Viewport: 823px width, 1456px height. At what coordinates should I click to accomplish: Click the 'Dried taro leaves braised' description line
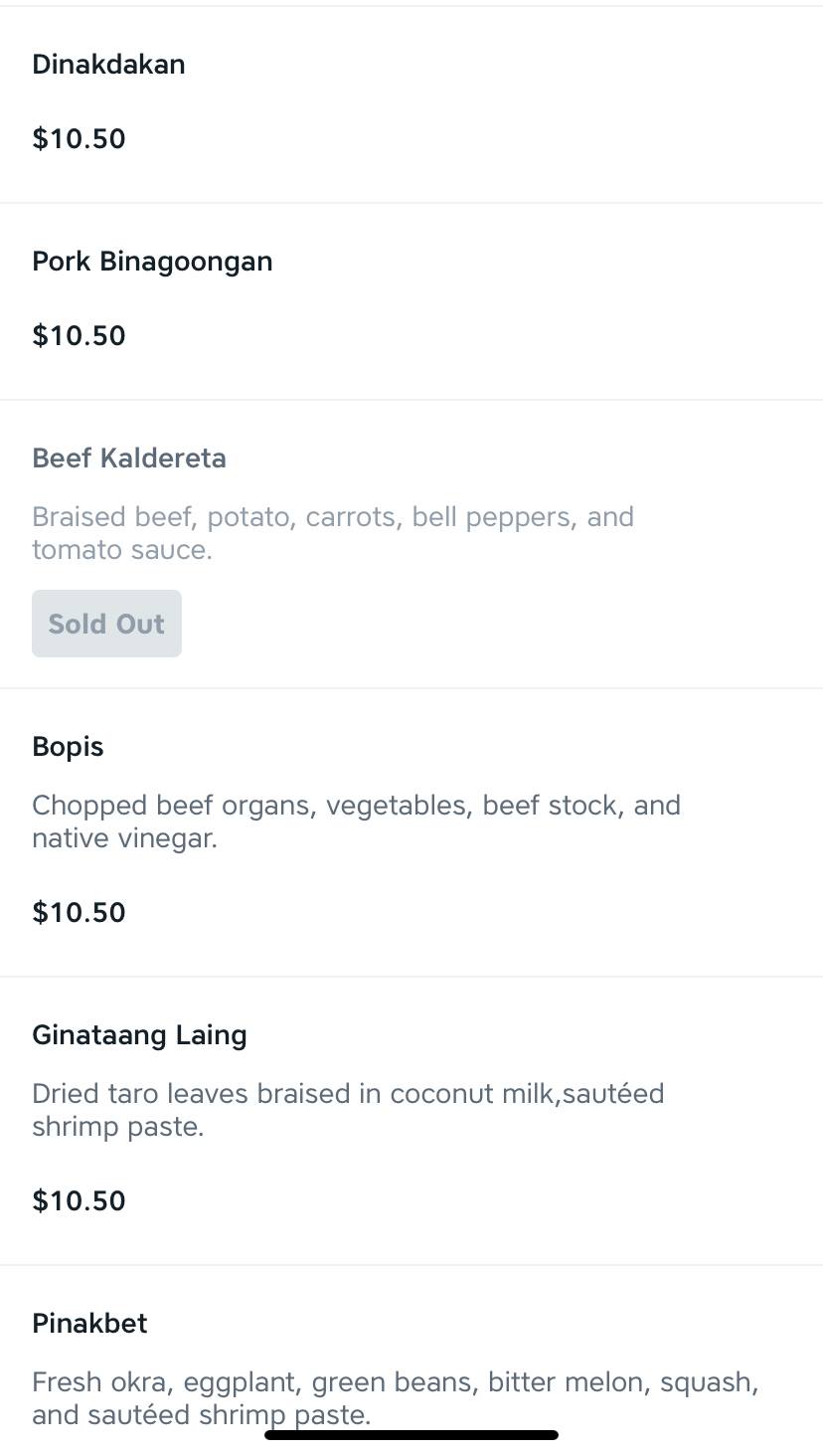point(348,1094)
